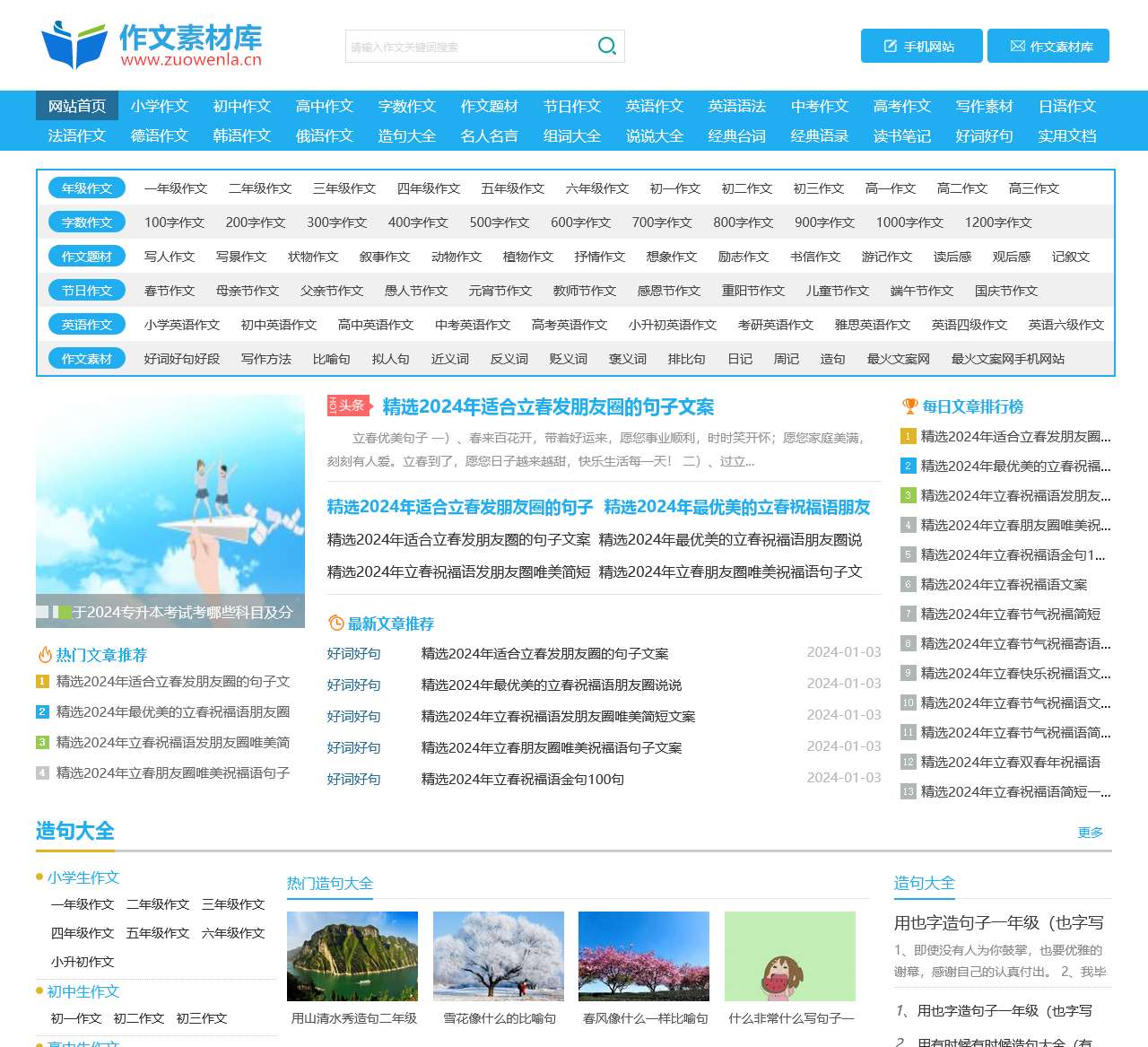
Task: Click the trophy icon beside 每日文章排行榜
Action: 909,406
